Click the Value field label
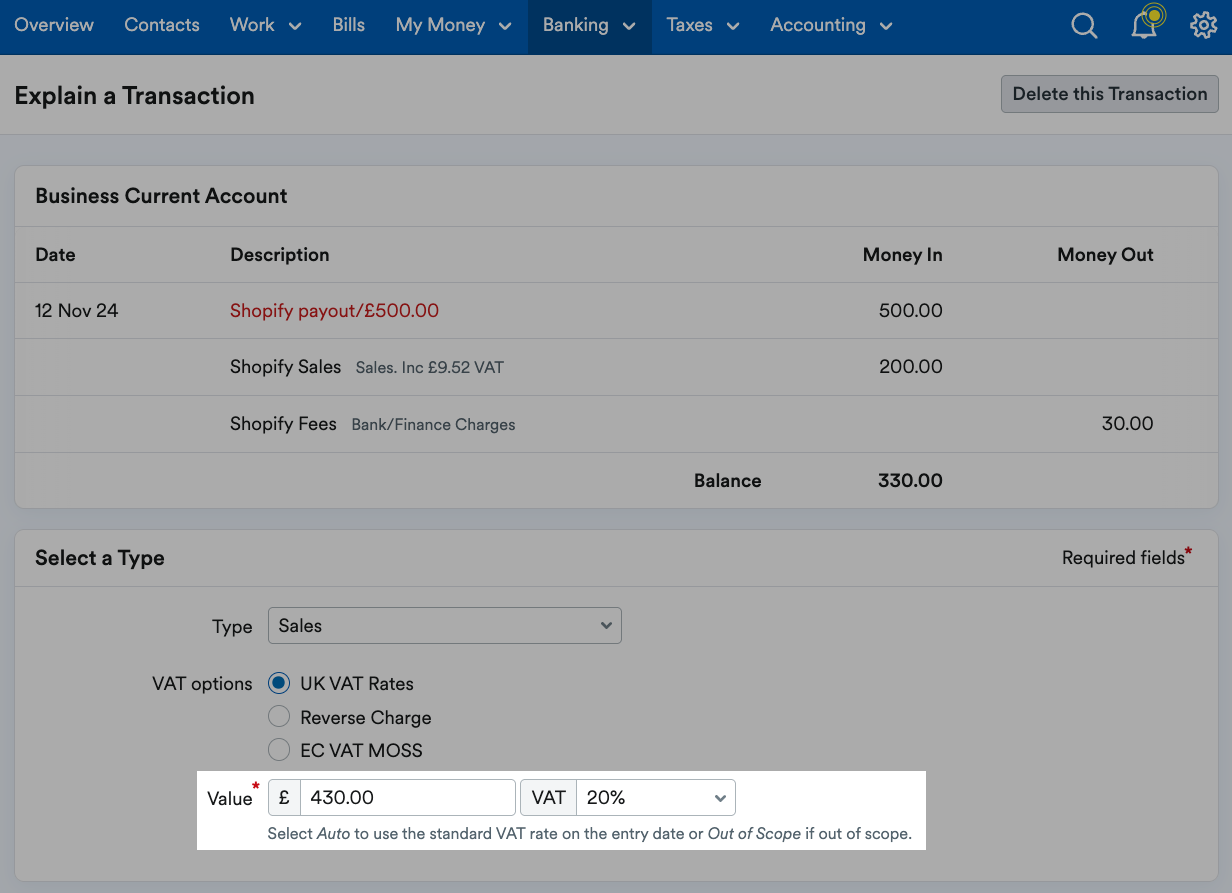This screenshot has height=893, width=1232. click(230, 798)
